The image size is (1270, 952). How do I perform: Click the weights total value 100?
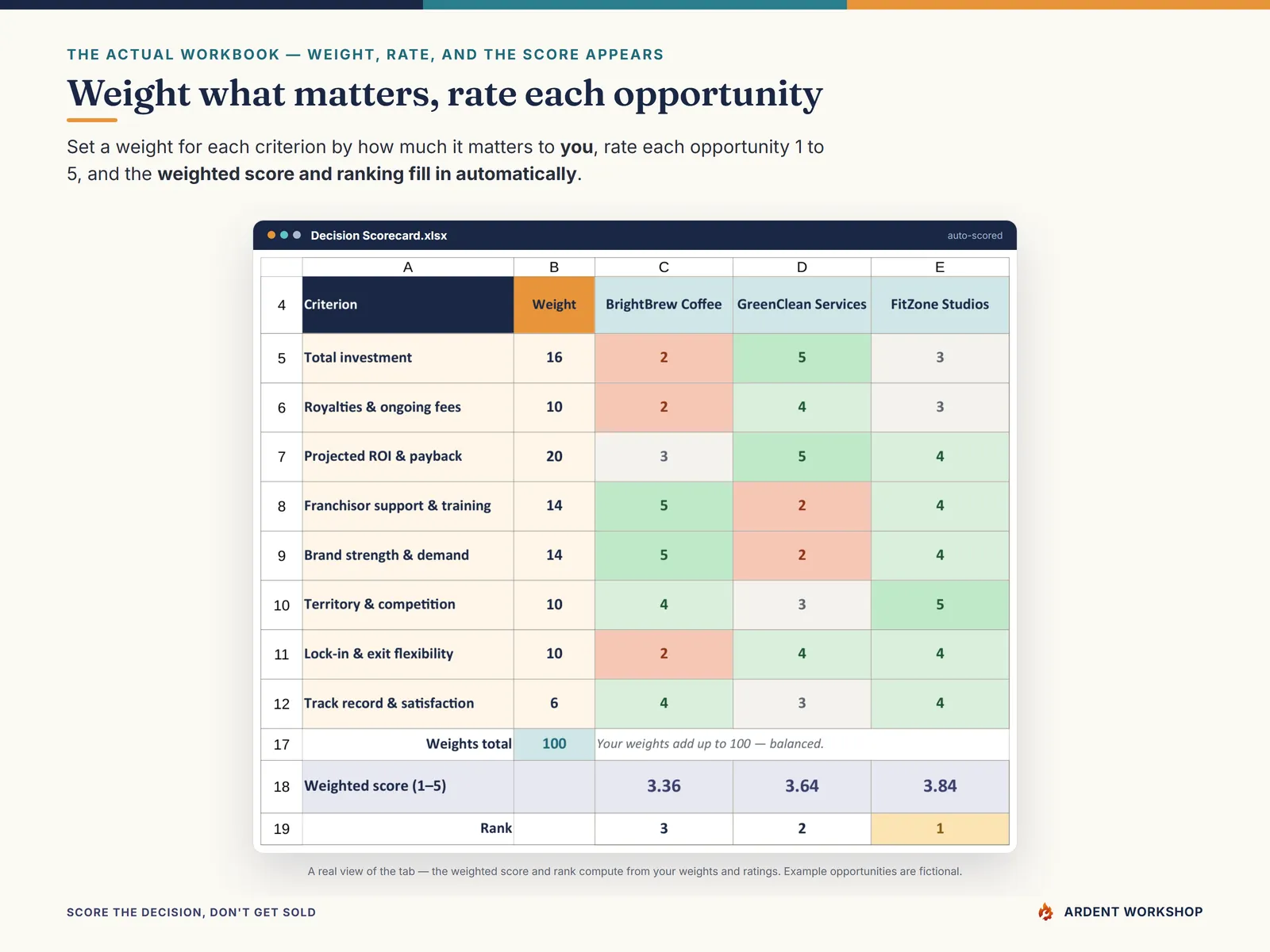pyautogui.click(x=554, y=744)
